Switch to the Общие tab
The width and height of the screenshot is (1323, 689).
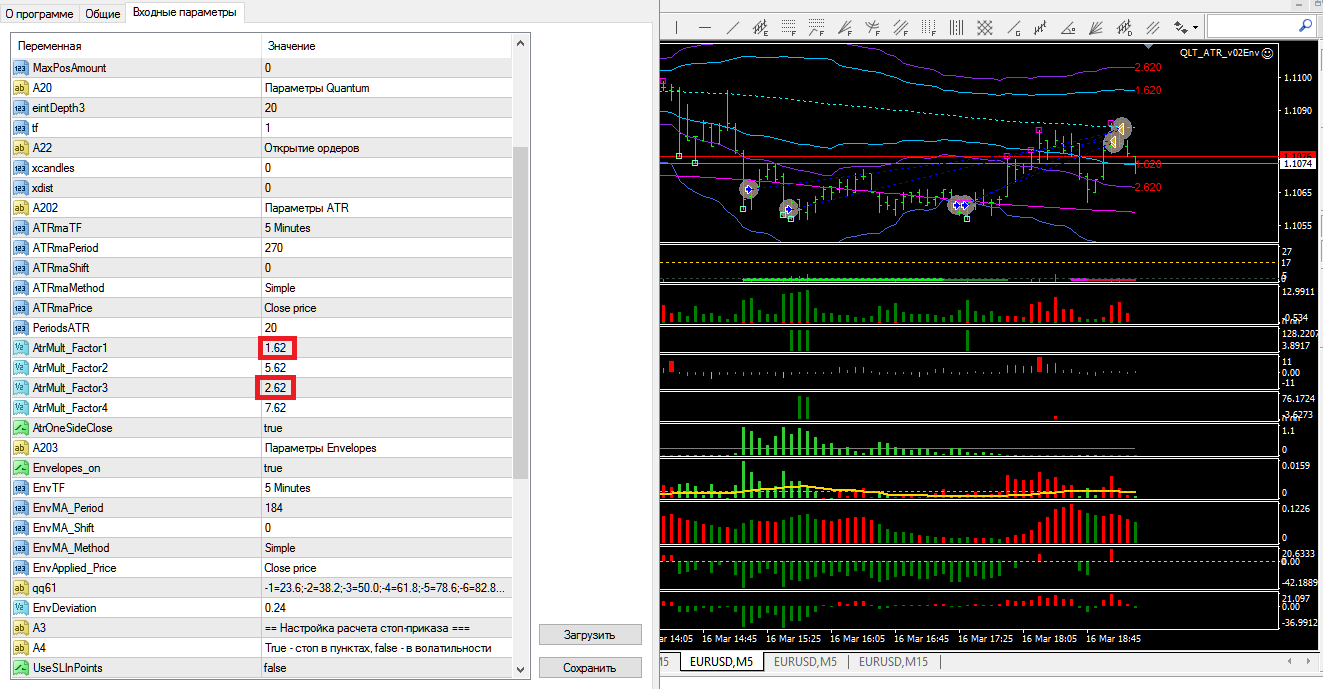coord(102,14)
